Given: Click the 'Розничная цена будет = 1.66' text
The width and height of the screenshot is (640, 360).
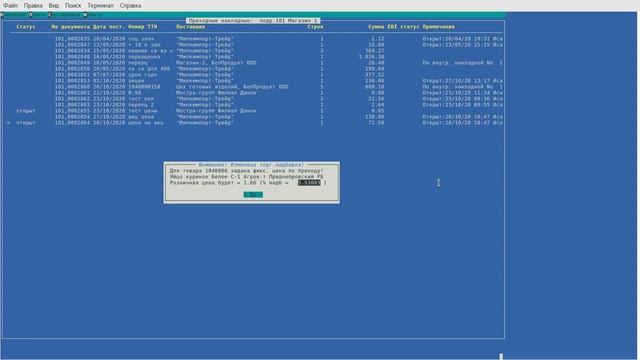Looking at the screenshot, I should click(213, 183).
